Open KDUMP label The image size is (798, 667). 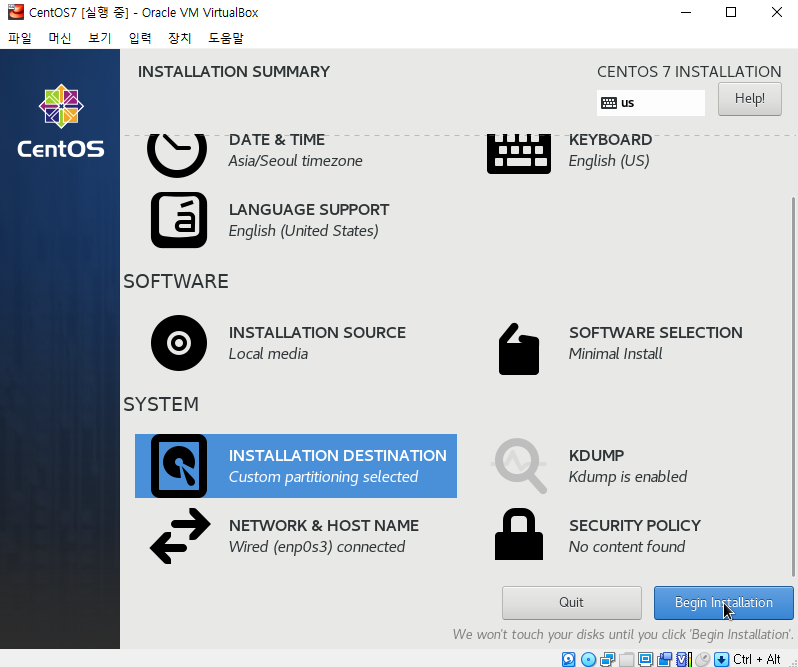pos(596,456)
